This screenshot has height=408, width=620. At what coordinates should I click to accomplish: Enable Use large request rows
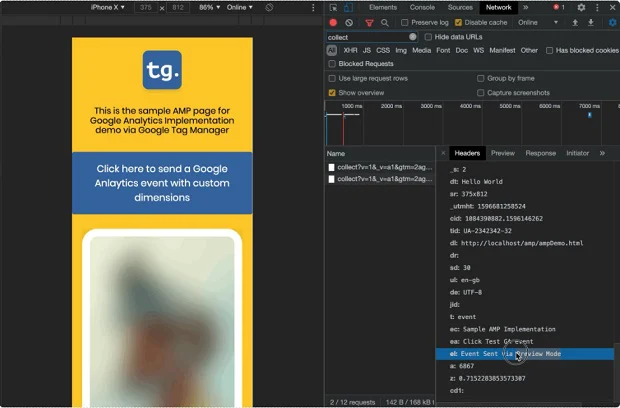332,78
